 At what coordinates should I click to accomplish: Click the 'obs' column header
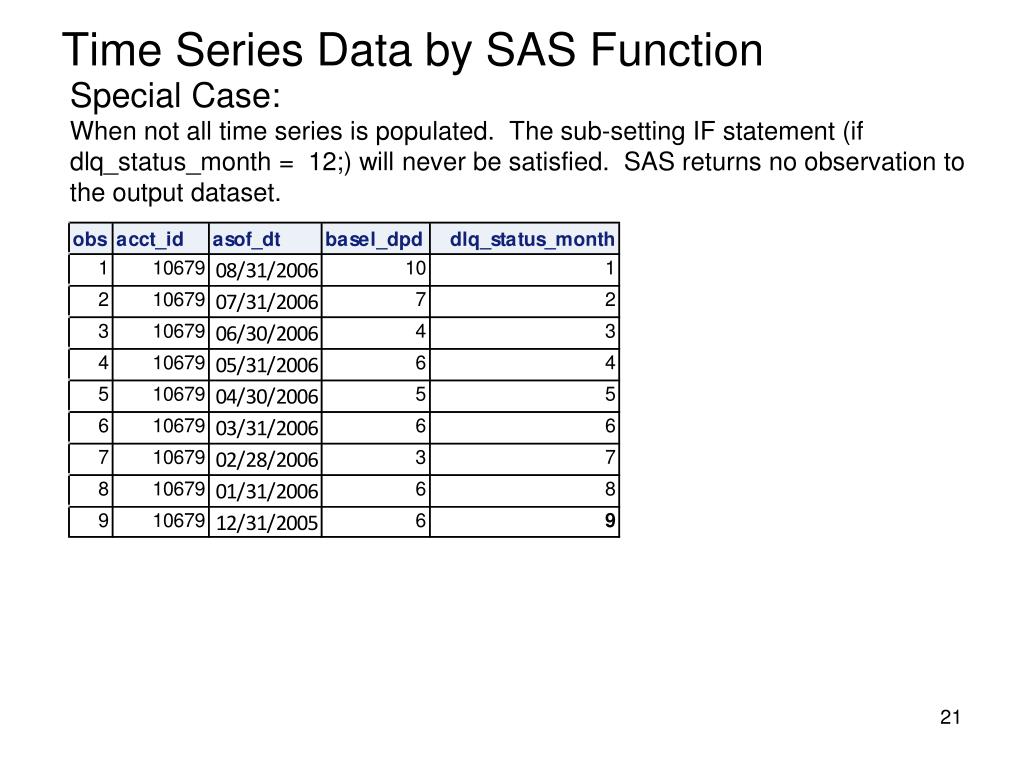coord(90,239)
